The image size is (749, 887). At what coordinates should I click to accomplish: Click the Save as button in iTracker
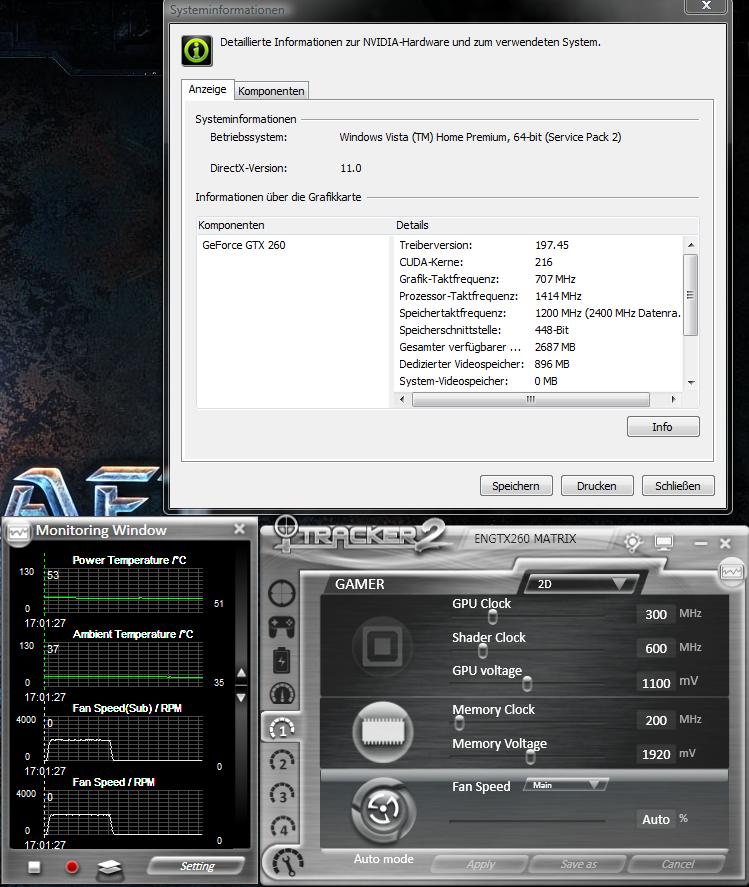(578, 864)
